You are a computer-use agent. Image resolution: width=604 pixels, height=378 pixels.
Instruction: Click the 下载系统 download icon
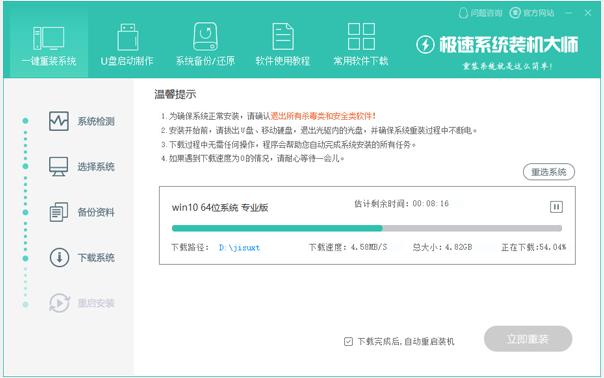[59, 257]
